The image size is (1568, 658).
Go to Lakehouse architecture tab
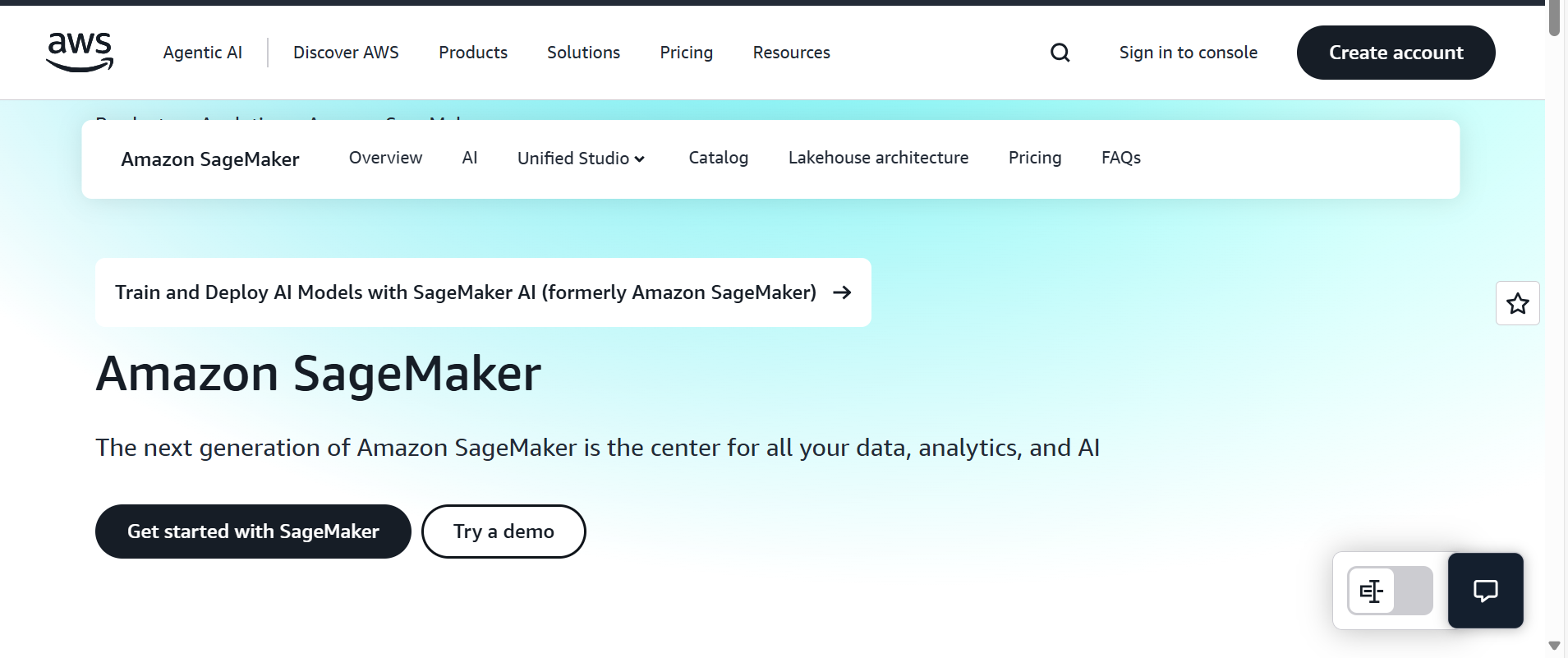point(878,158)
